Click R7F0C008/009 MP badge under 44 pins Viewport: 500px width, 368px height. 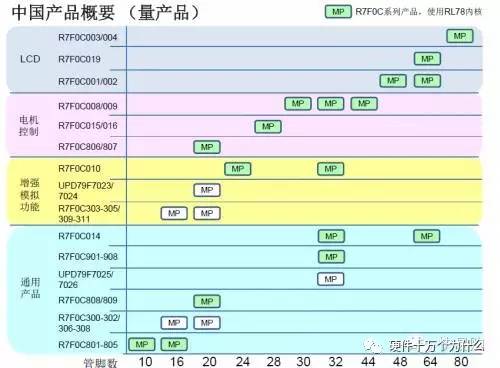(x=364, y=104)
